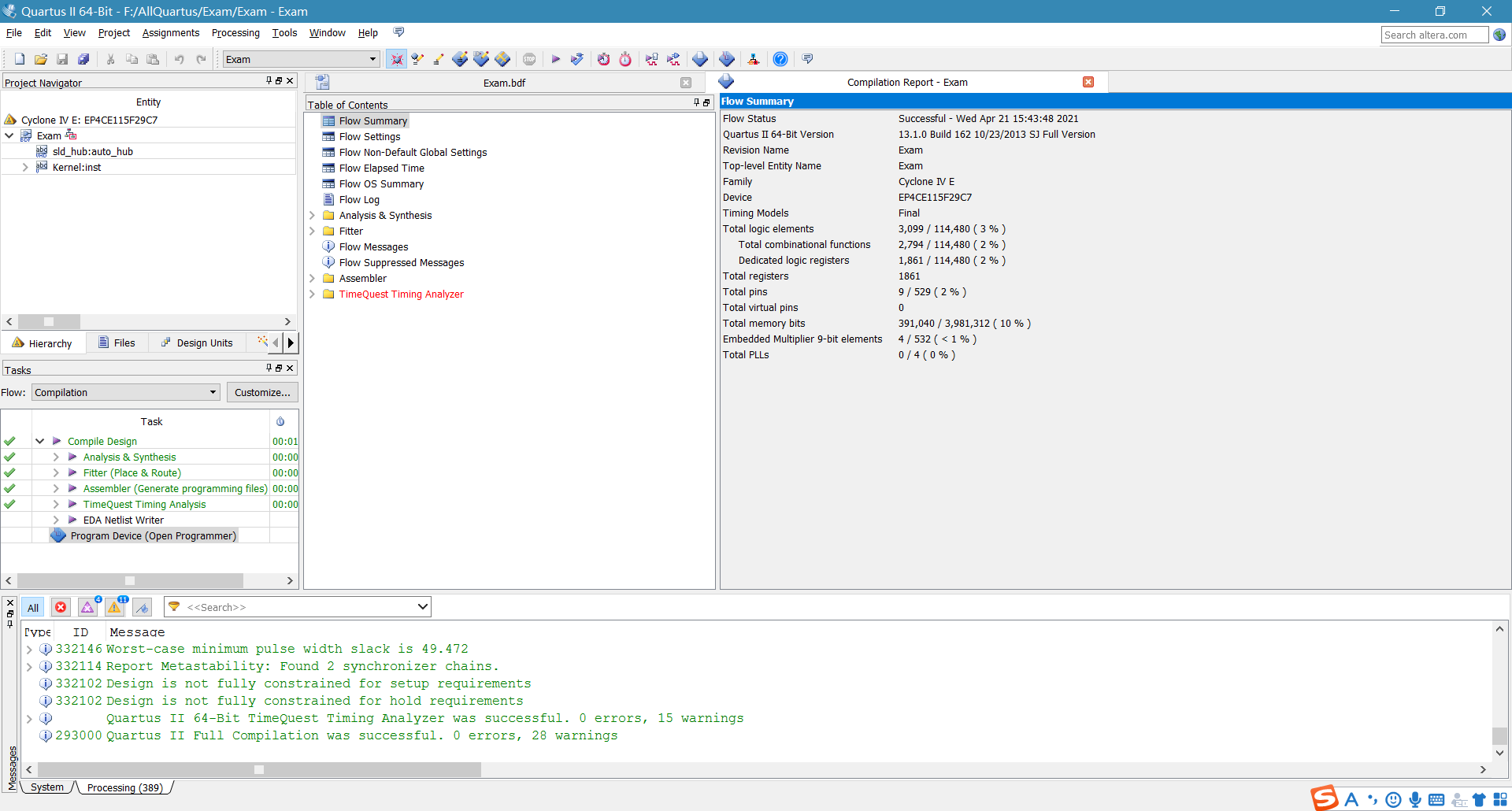Screen dimensions: 1512x811
Task: Click the feedback speech bubble icon in the menu bar
Action: pos(398,32)
